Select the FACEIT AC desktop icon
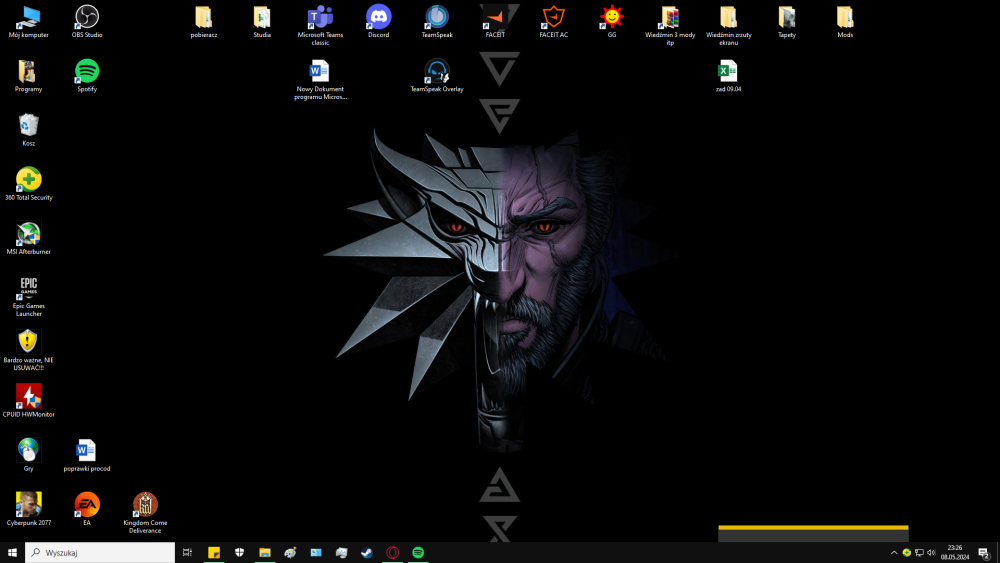The image size is (1000, 563). [x=553, y=17]
